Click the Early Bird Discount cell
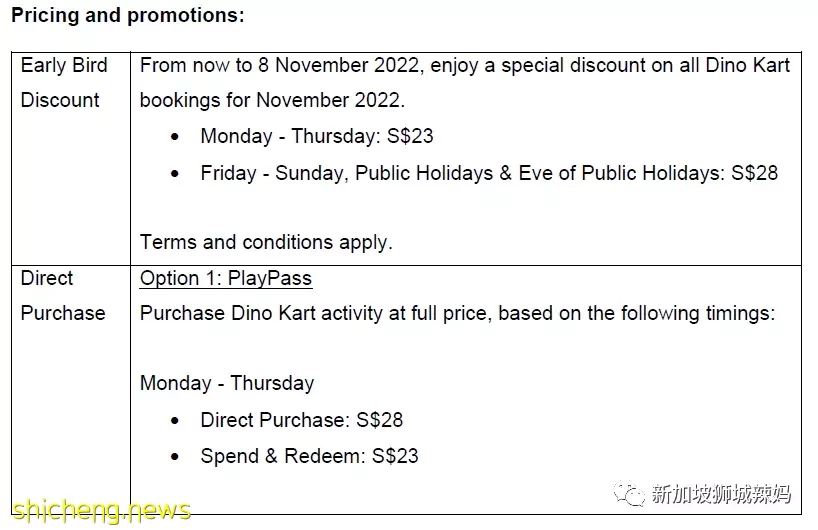 tap(71, 159)
